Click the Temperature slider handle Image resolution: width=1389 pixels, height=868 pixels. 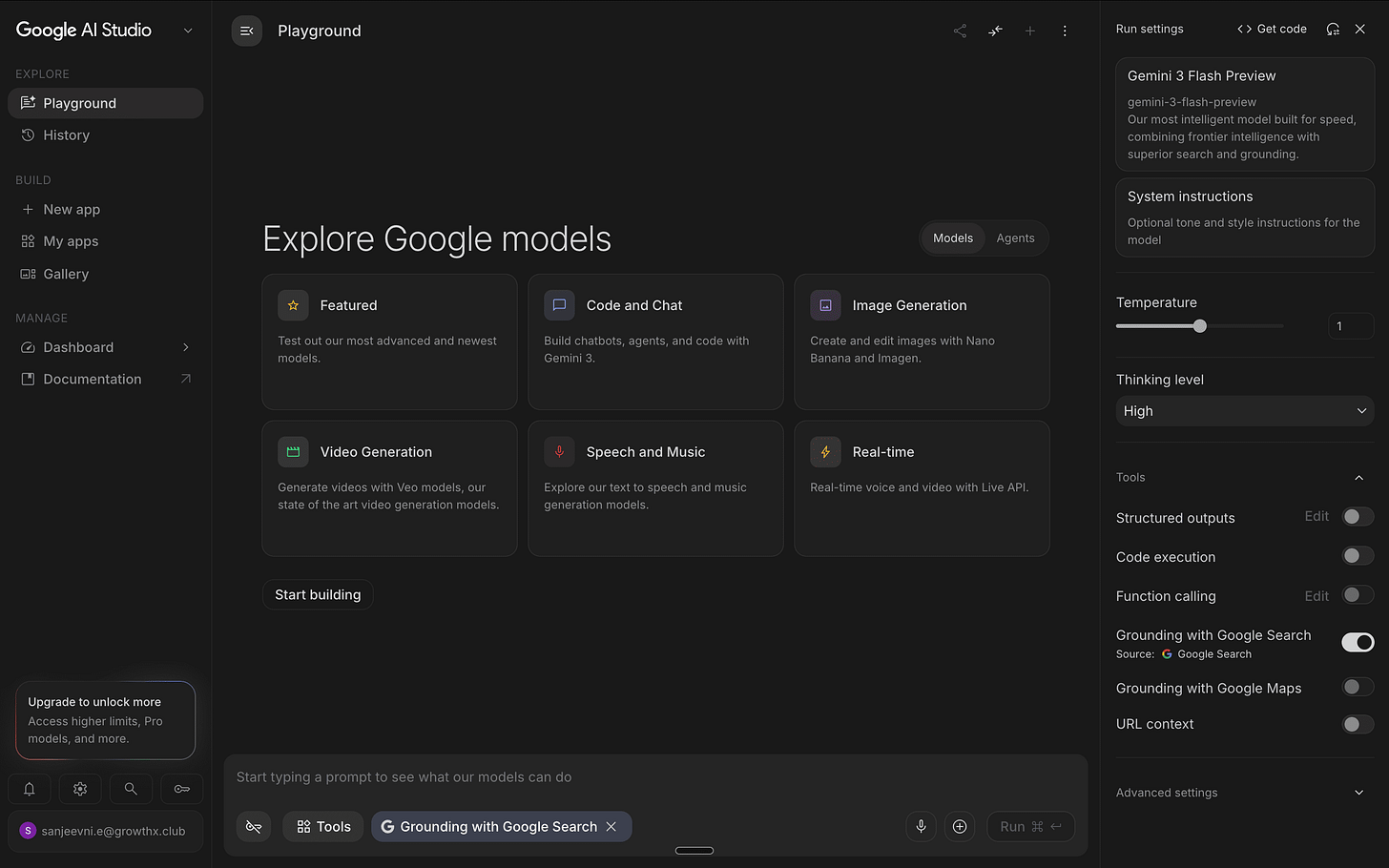point(1200,326)
